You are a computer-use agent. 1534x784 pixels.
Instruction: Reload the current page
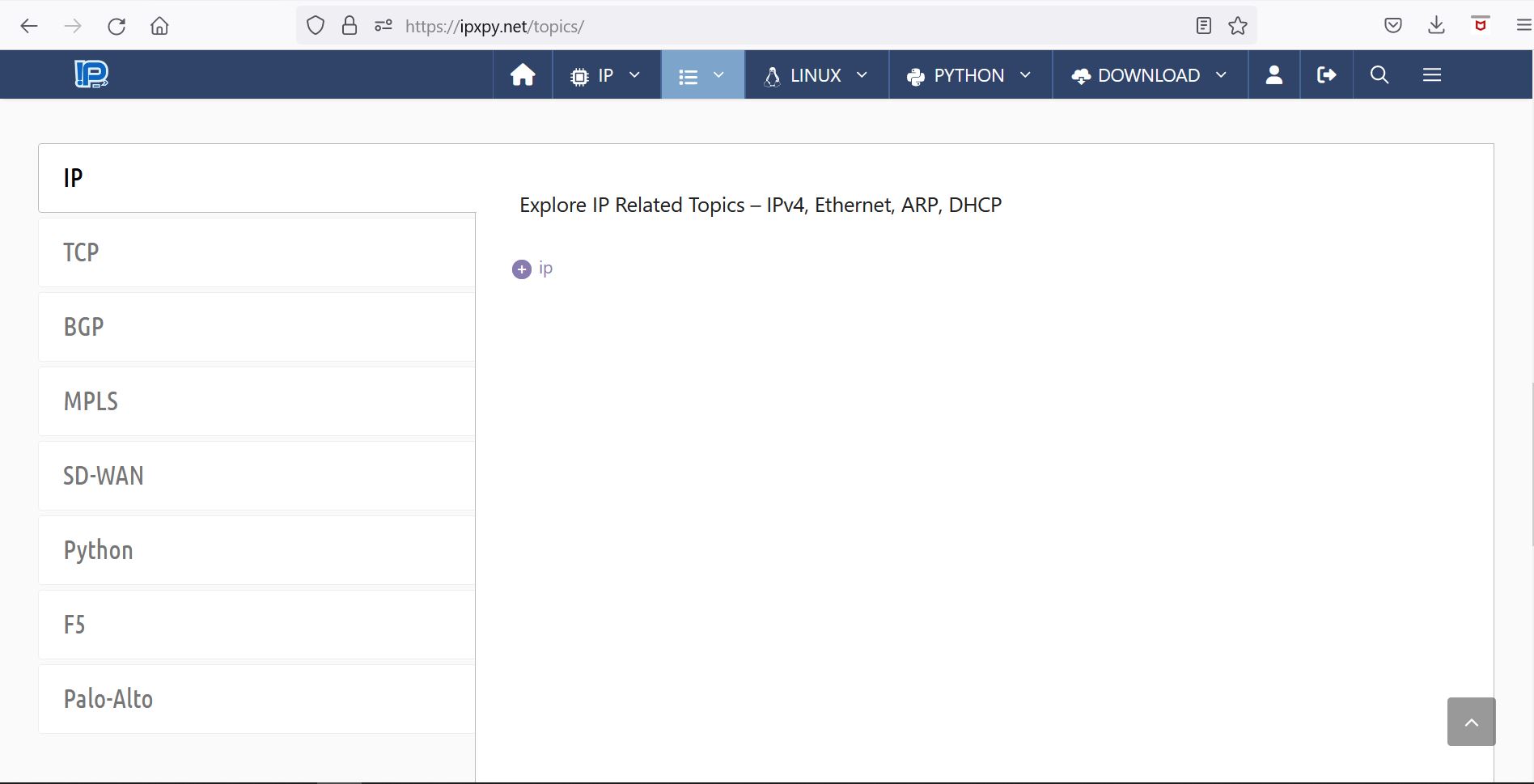(x=117, y=26)
